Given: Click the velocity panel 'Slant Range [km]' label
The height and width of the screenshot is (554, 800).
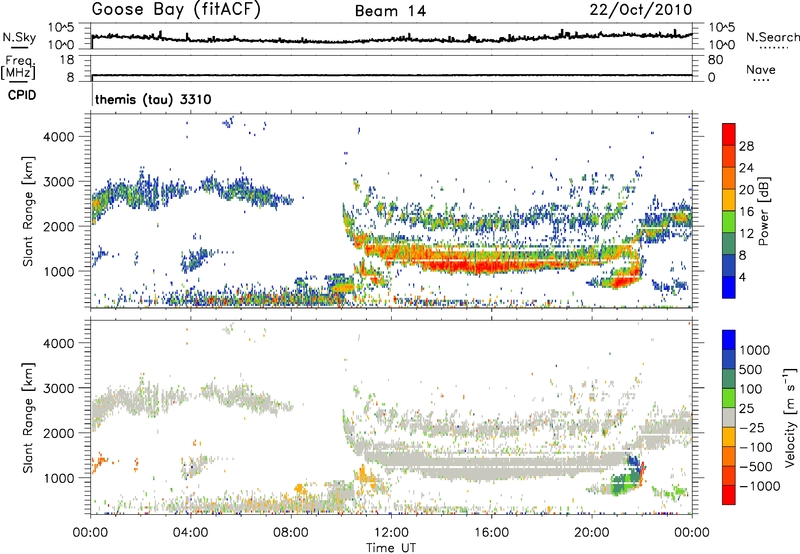Looking at the screenshot, I should 28,417.
